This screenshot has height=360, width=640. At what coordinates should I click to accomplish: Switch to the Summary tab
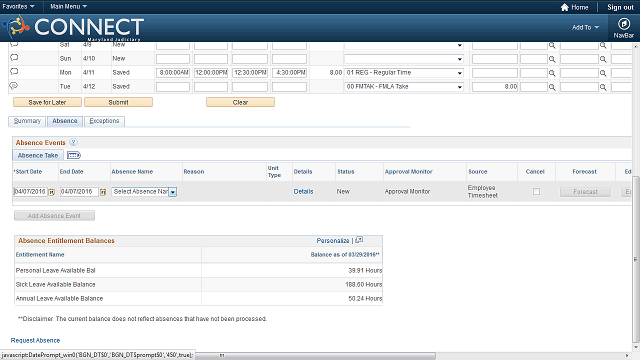pos(27,121)
